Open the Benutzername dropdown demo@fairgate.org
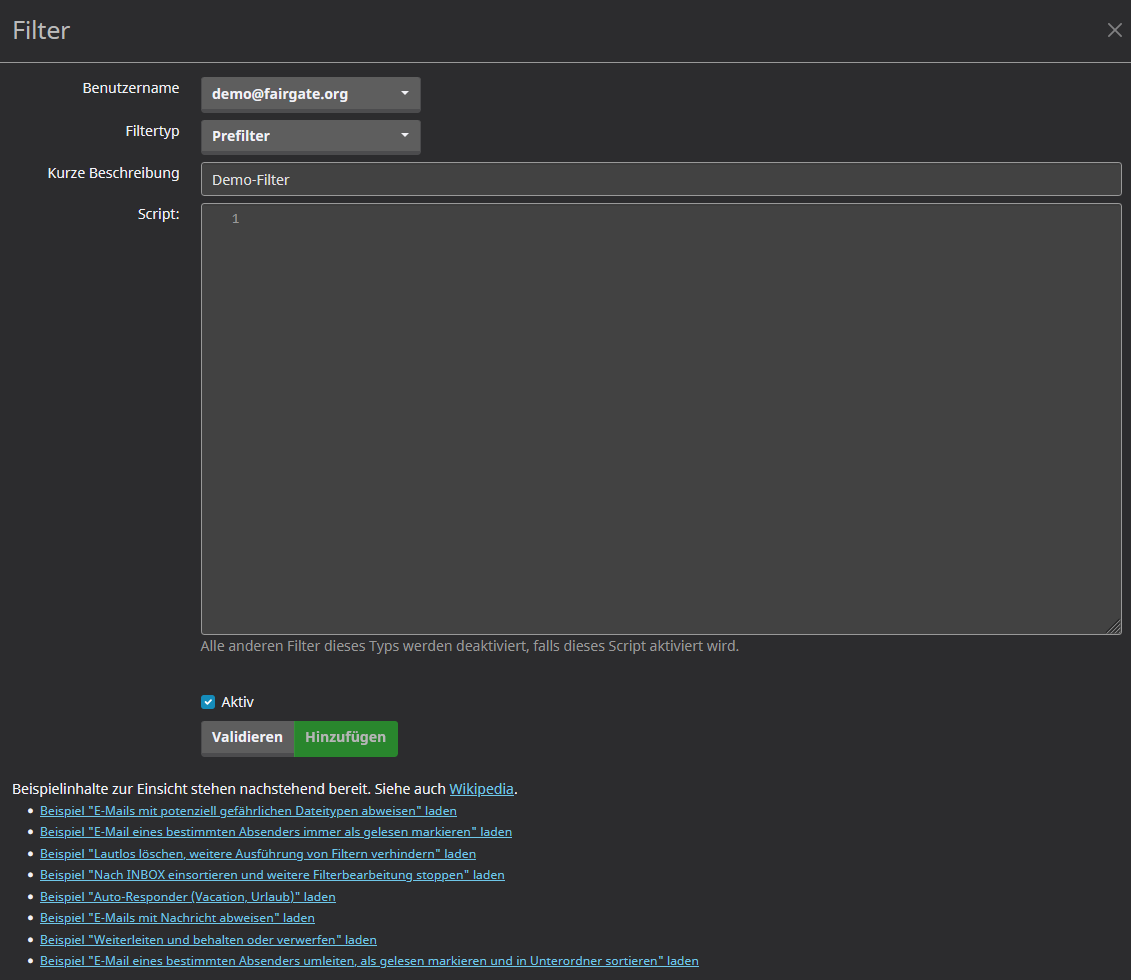The width and height of the screenshot is (1131, 980). pos(310,94)
